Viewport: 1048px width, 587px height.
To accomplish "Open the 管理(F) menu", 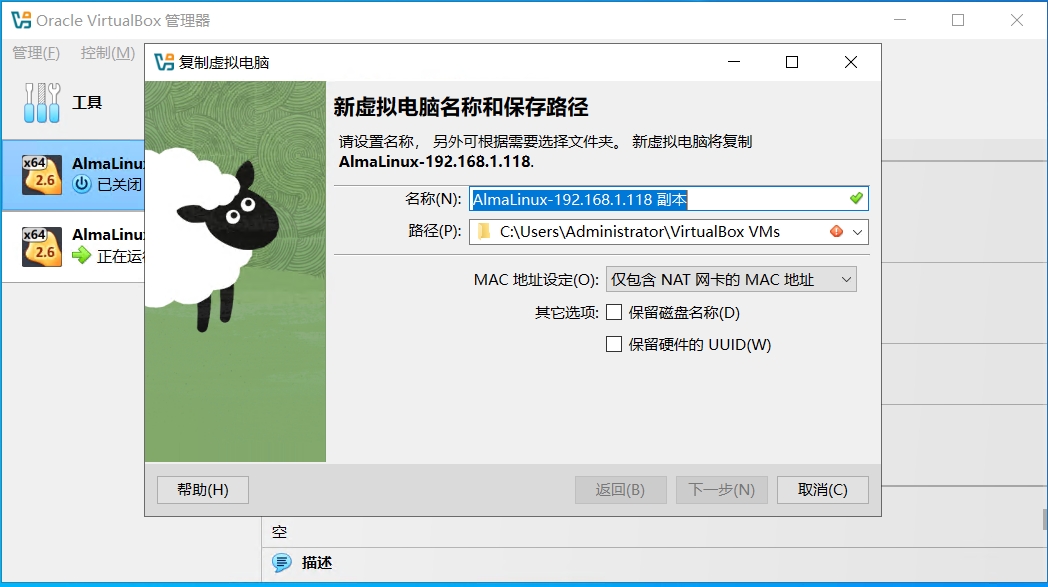I will [x=36, y=53].
